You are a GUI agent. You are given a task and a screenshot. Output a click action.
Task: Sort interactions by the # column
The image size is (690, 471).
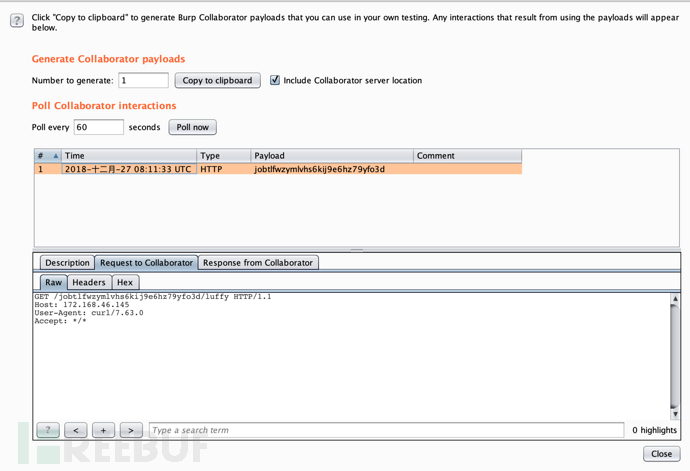click(48, 156)
